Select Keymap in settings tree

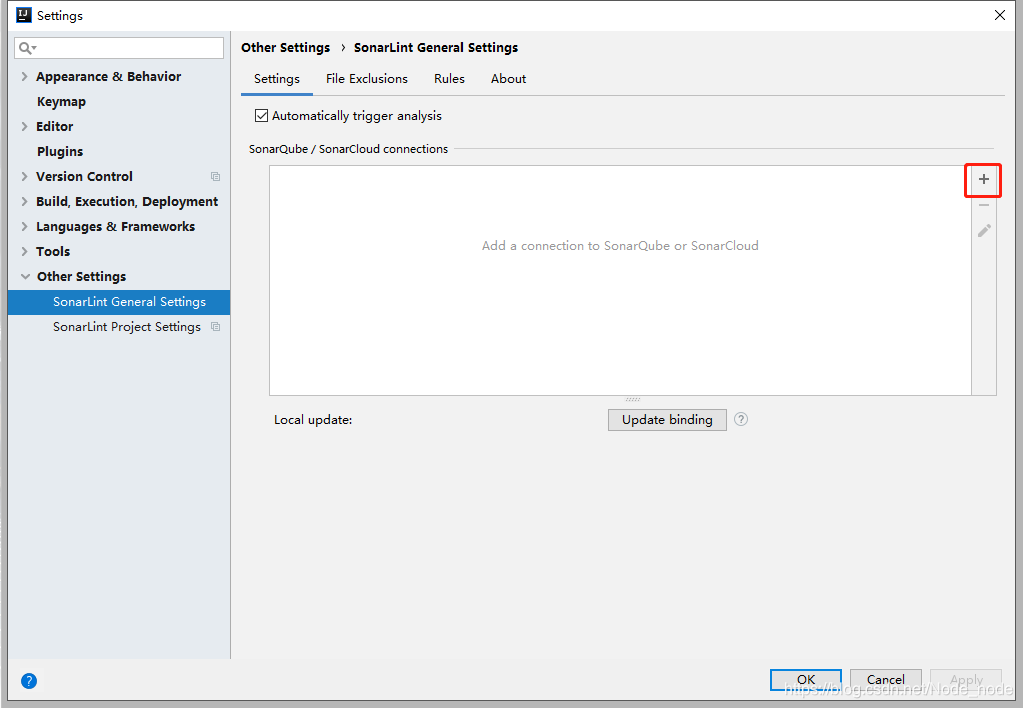(61, 102)
